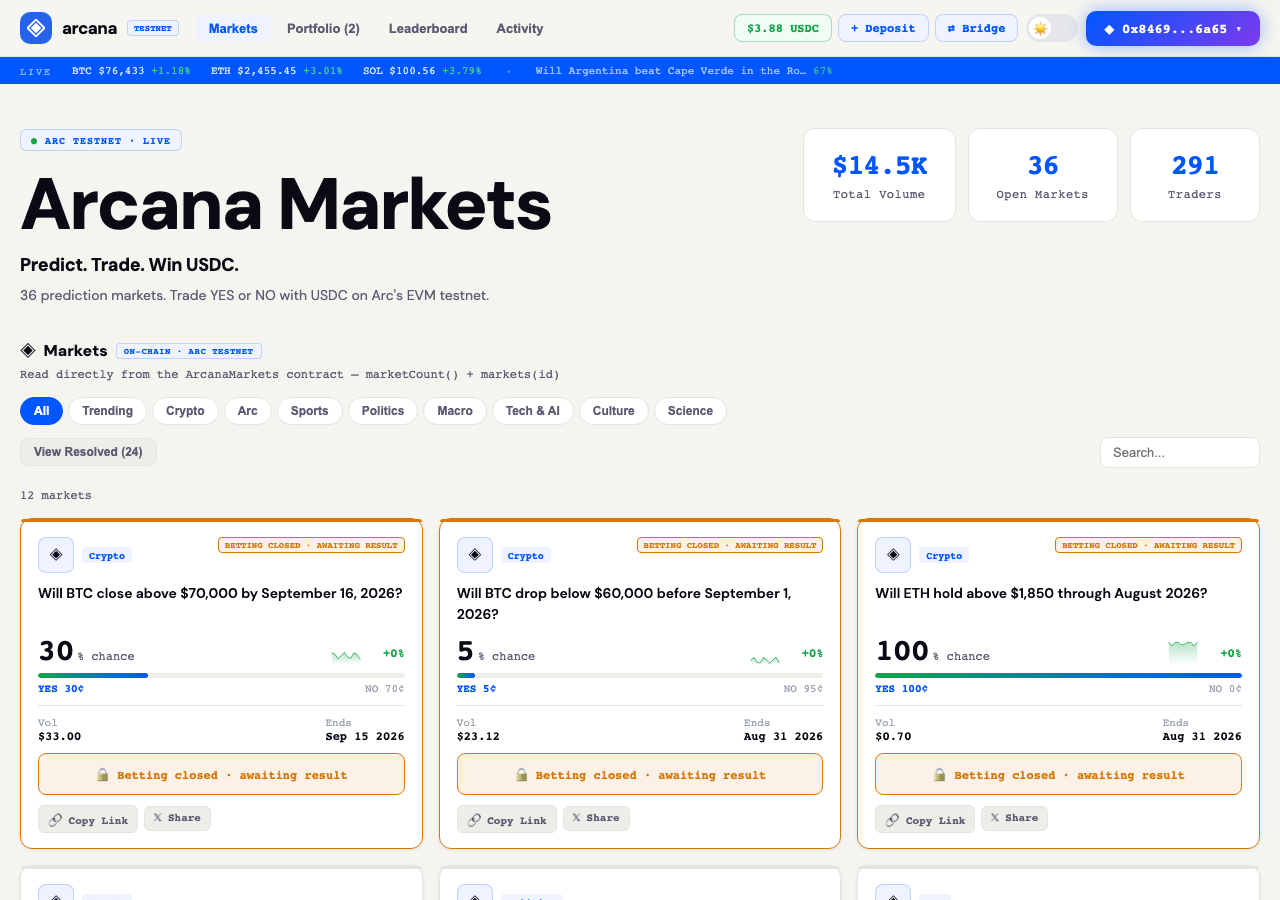This screenshot has height=900, width=1280.
Task: Click the '12 markets' count text
Action: pos(56,495)
